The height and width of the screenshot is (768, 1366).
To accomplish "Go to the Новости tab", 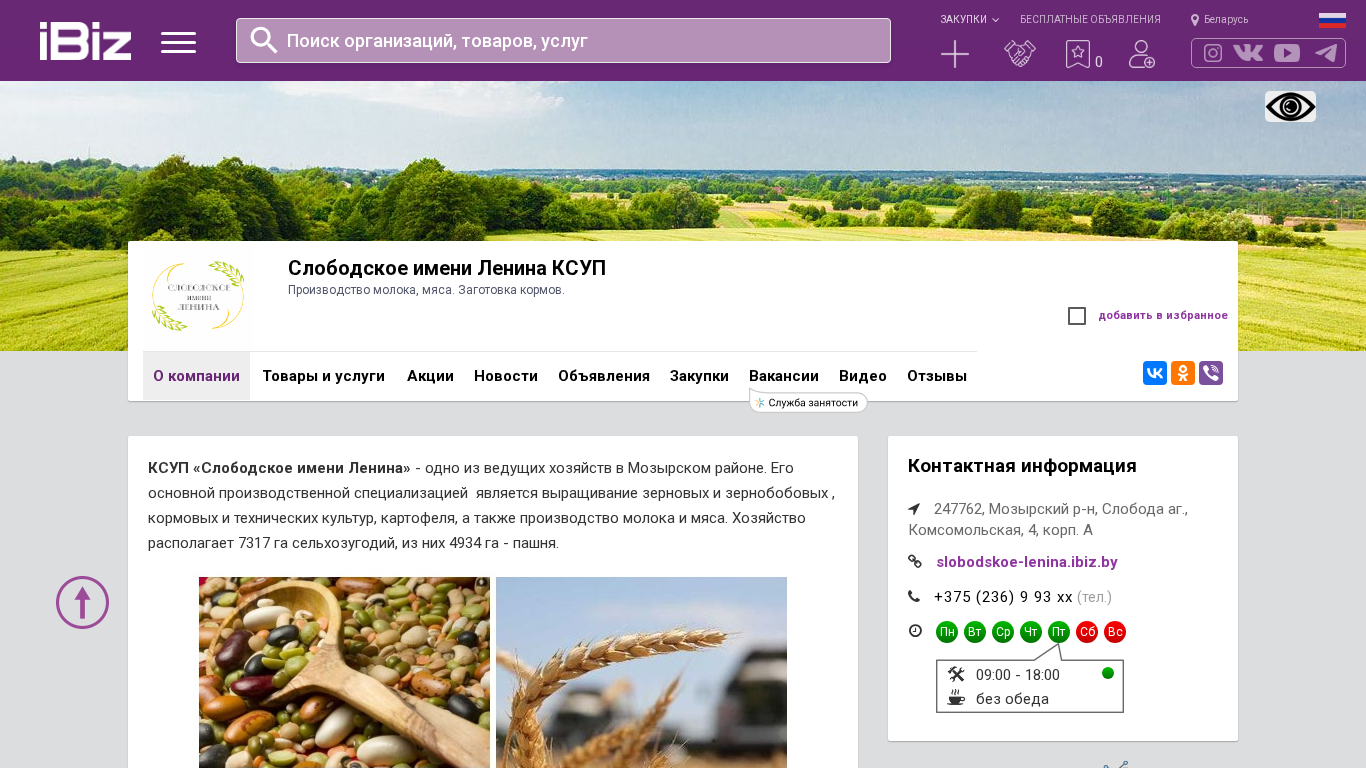I will pos(506,376).
